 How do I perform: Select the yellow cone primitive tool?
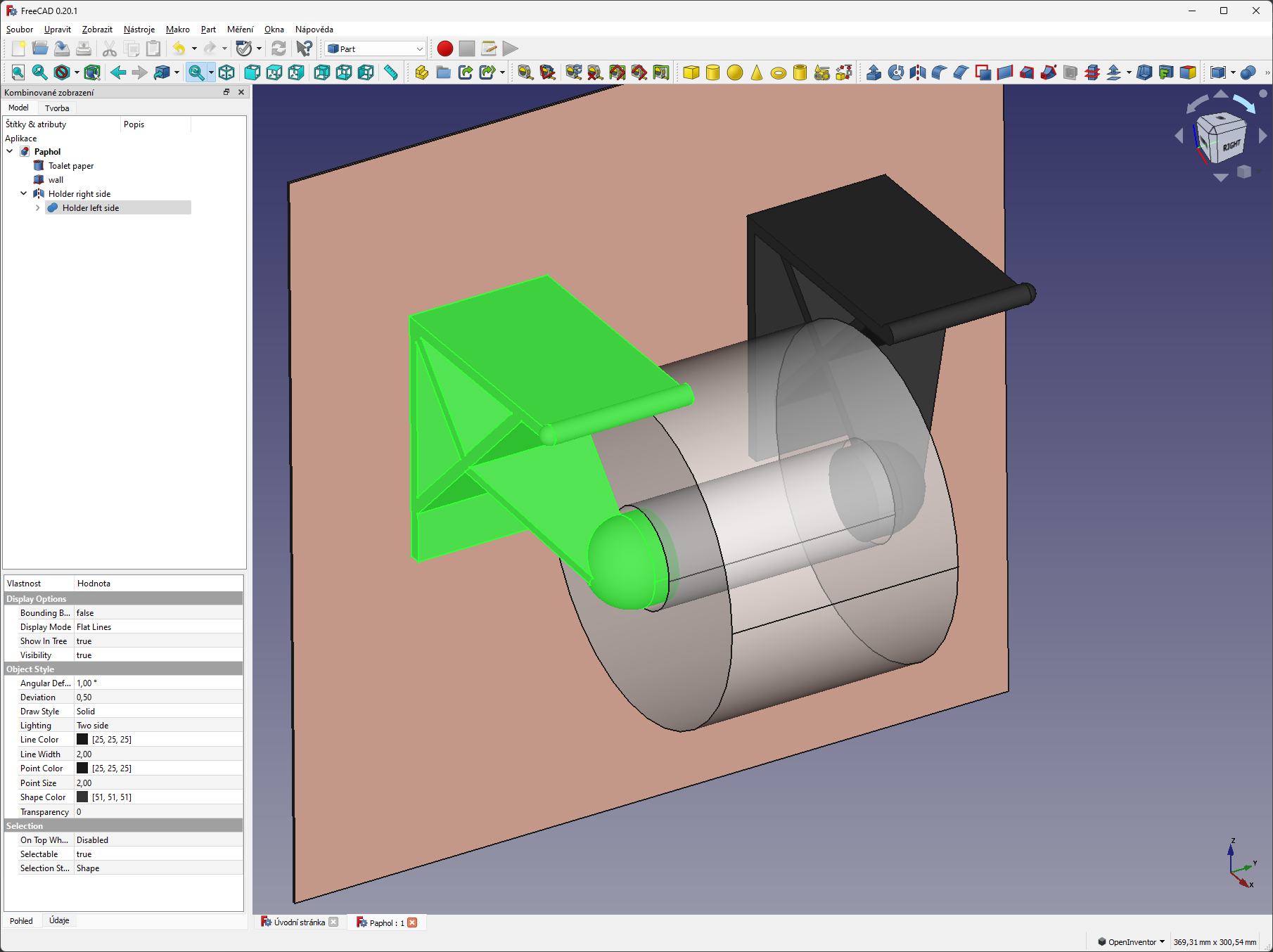coord(756,72)
